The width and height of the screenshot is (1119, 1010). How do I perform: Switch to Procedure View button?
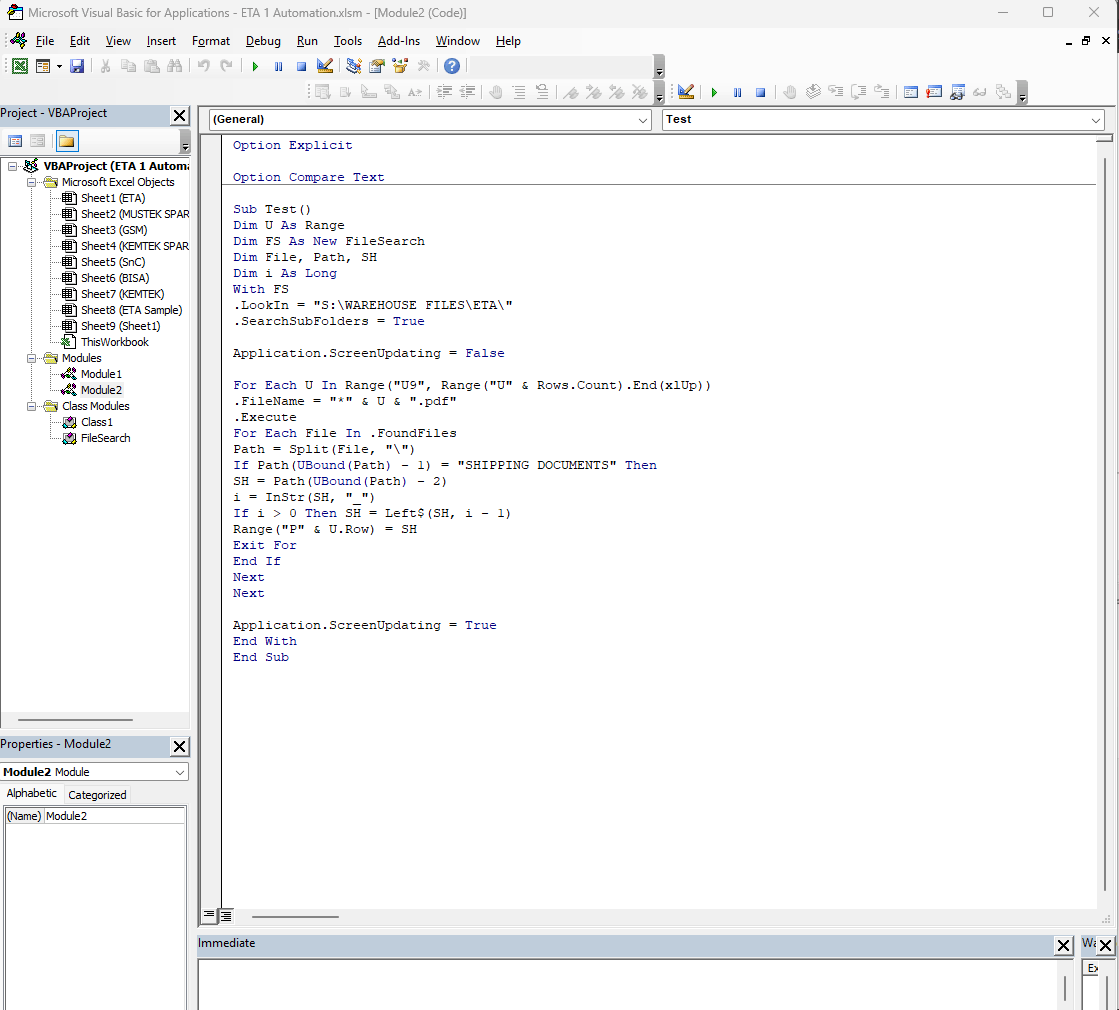click(x=209, y=914)
